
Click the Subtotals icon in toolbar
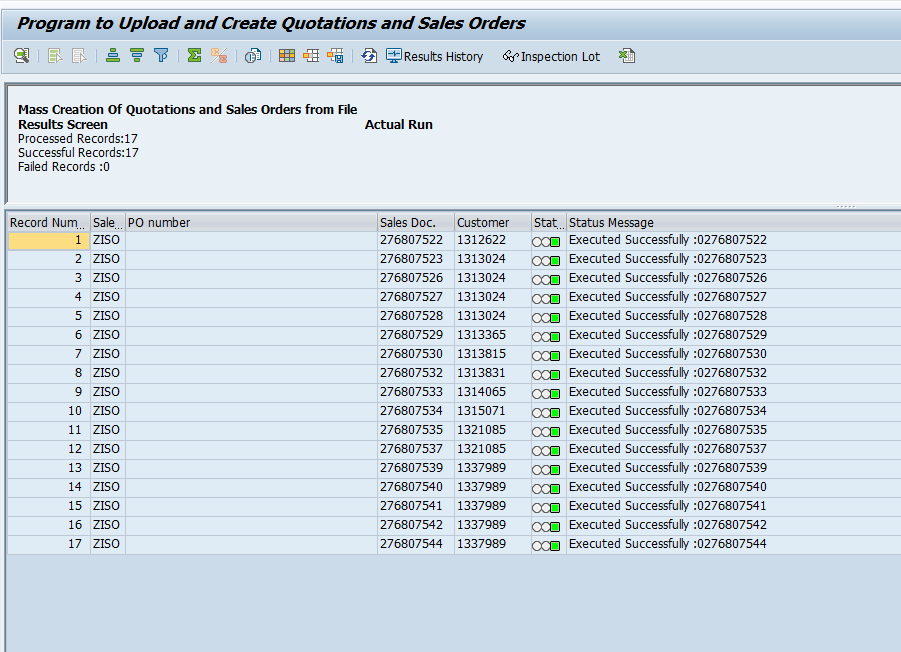(218, 56)
